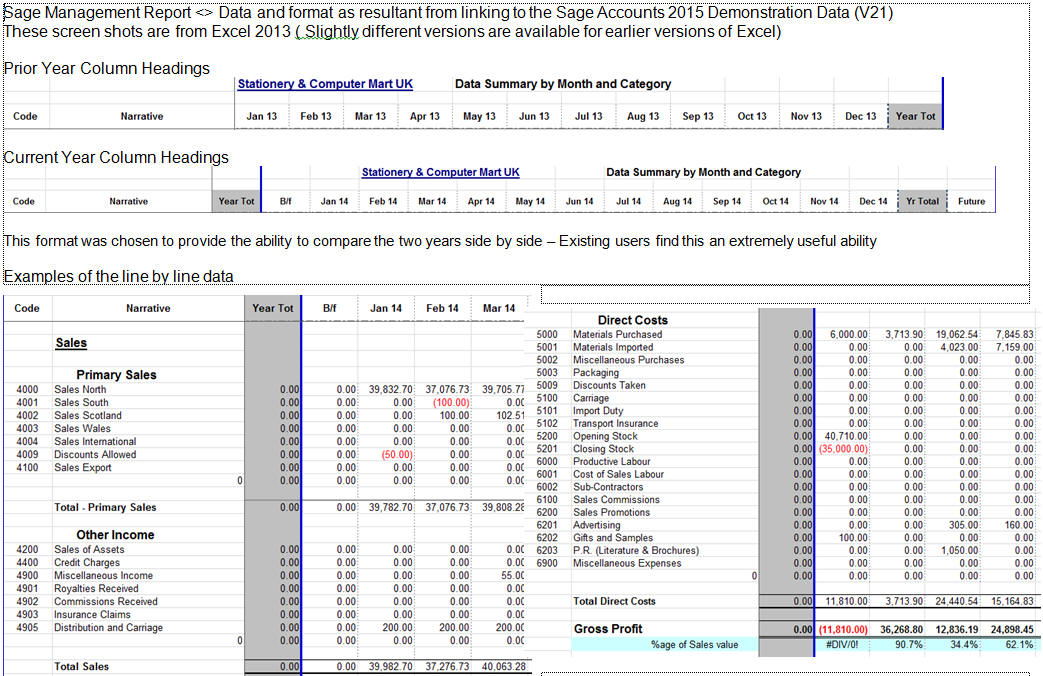This screenshot has height=676, width=1043.
Task: Click the underlined Sales section heading
Action: point(71,343)
